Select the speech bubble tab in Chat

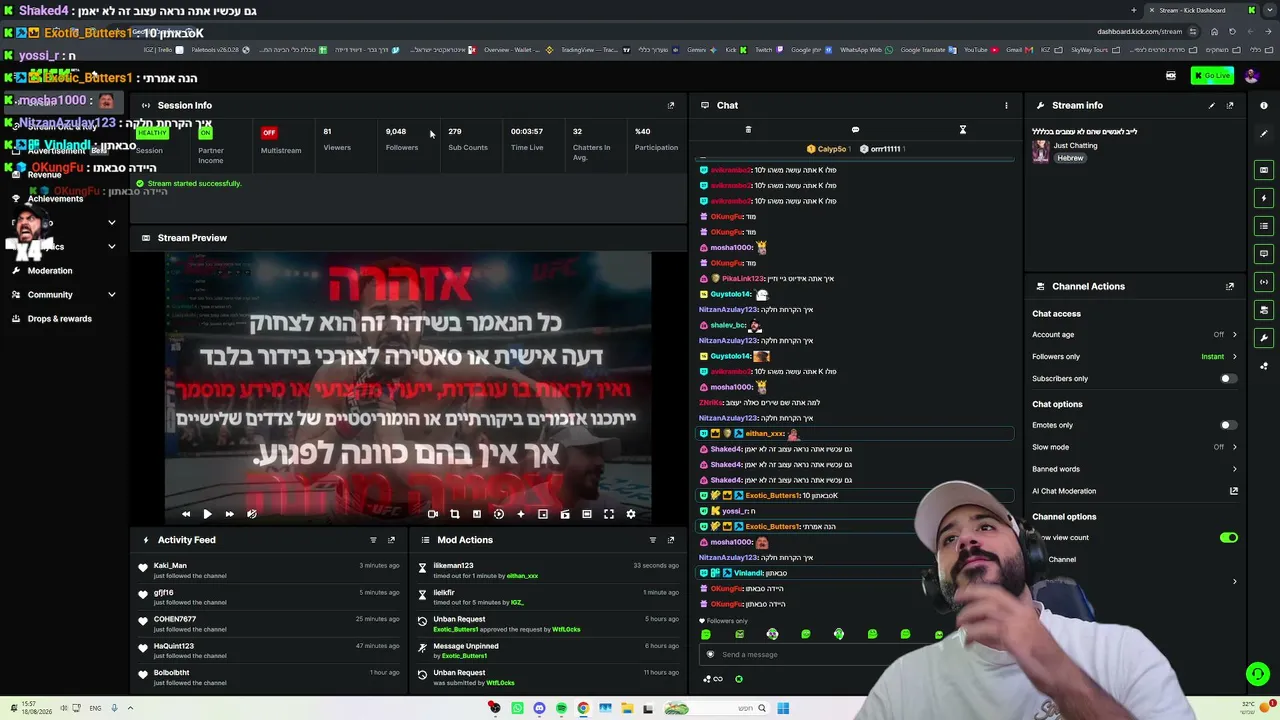point(855,130)
